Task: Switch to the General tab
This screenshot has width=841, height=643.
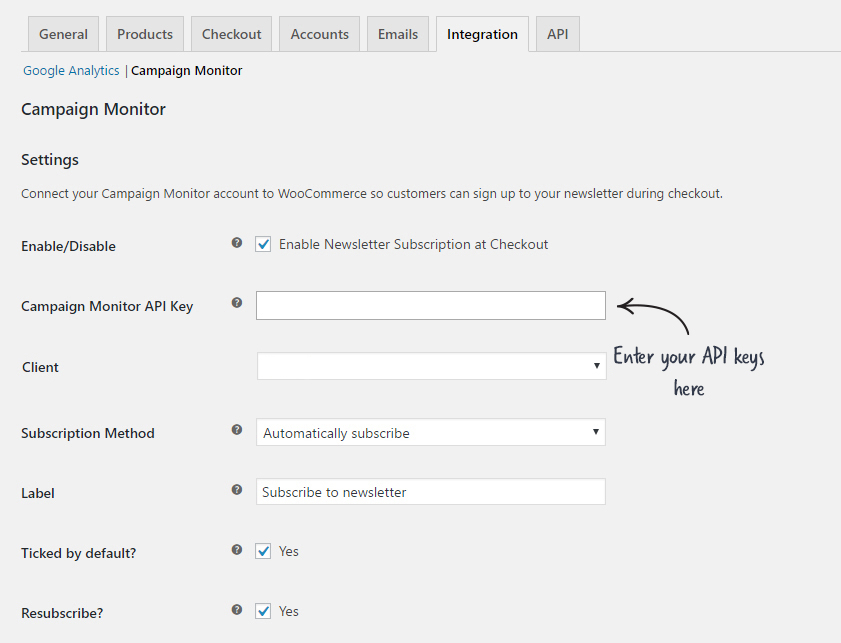Action: coord(63,34)
